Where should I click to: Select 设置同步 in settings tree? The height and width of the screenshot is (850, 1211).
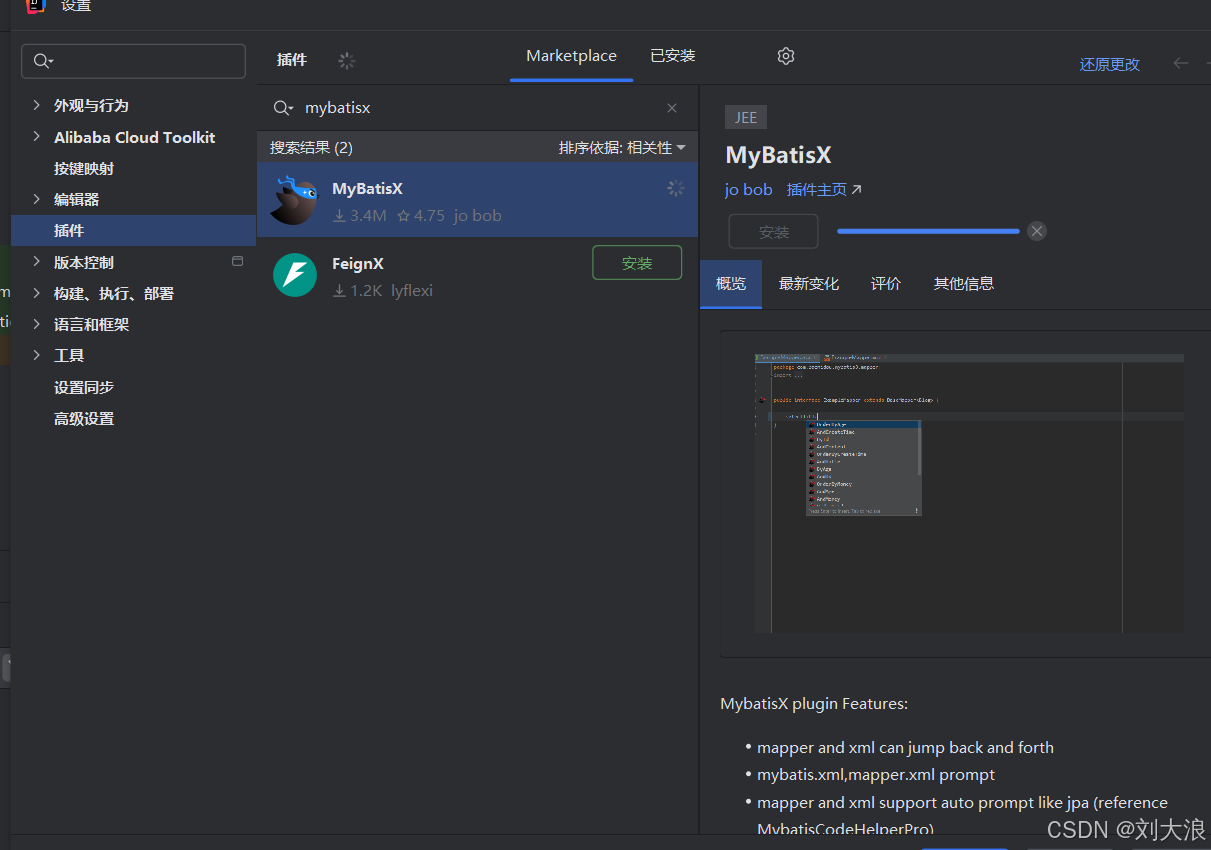click(x=84, y=387)
